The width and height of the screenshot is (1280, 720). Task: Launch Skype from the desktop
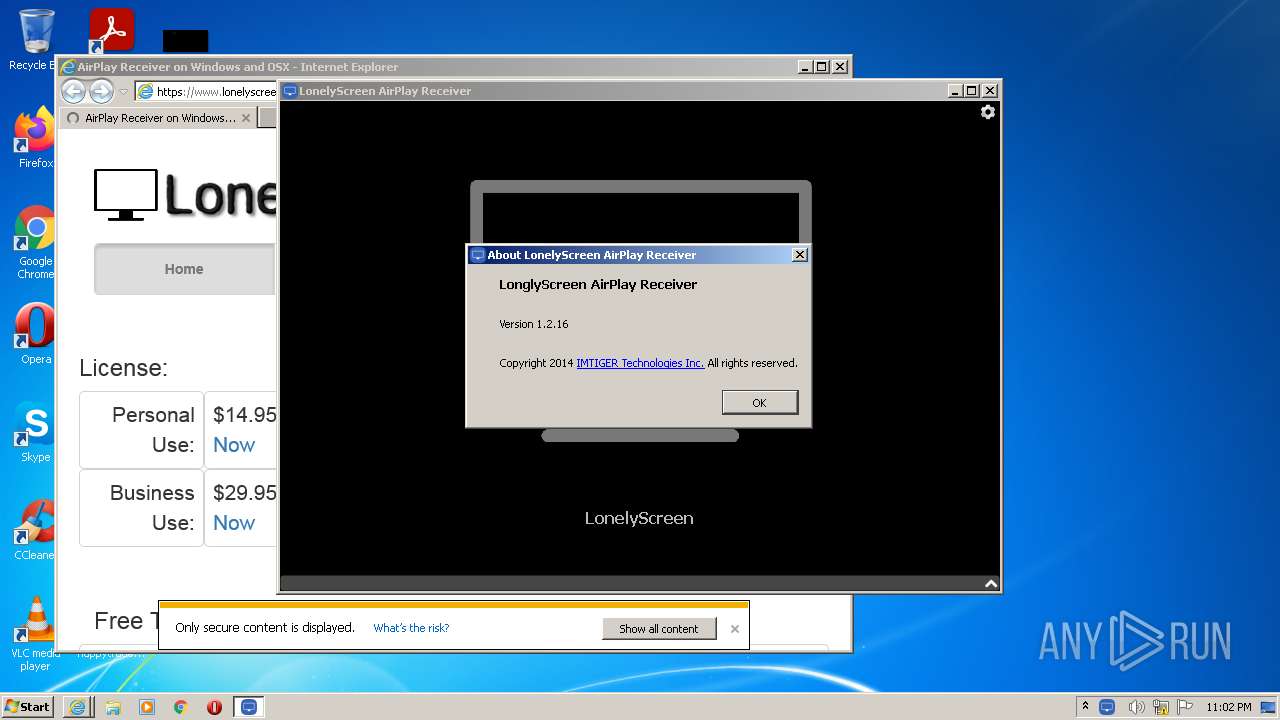tap(35, 432)
